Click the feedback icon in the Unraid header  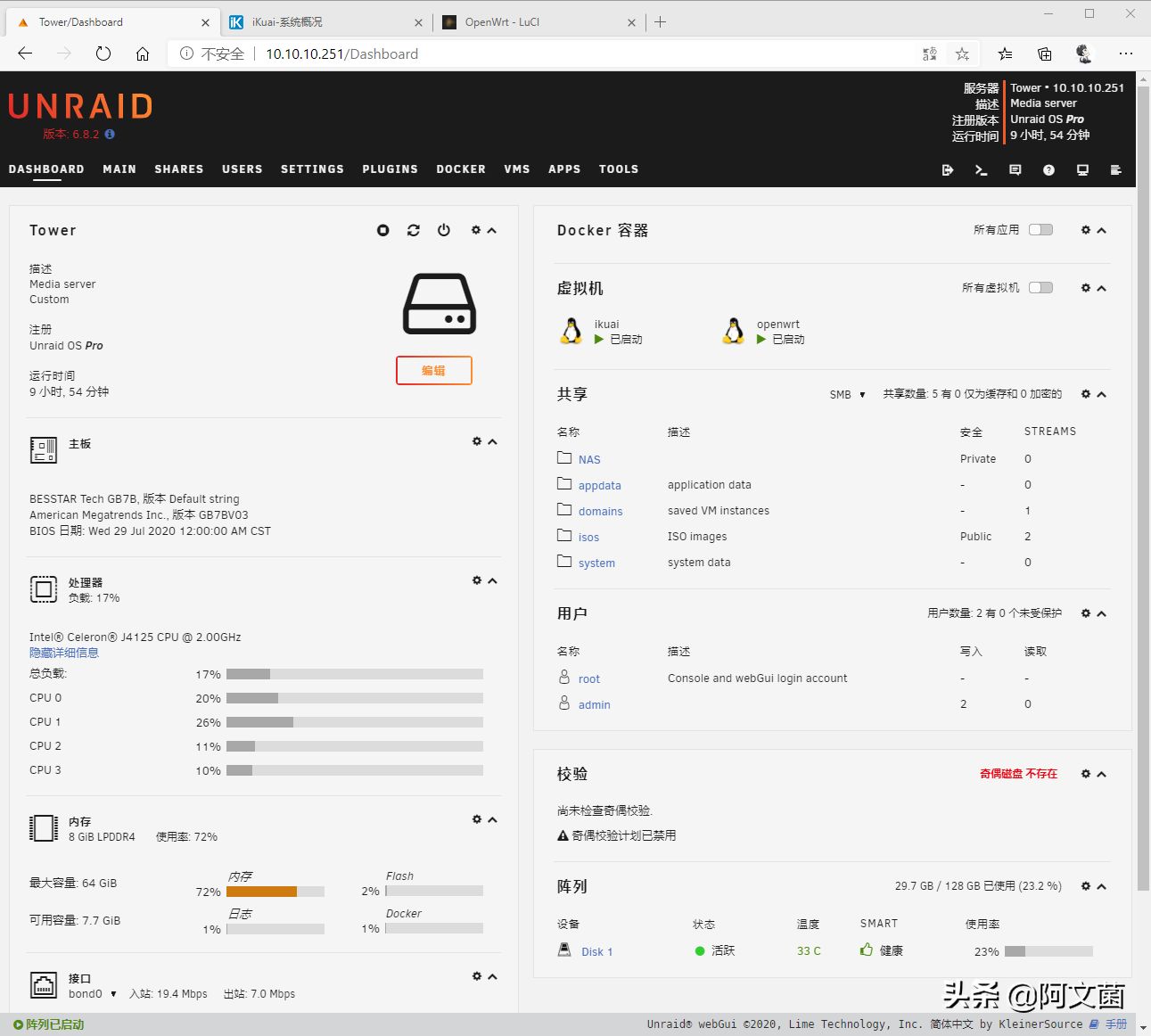[1015, 170]
